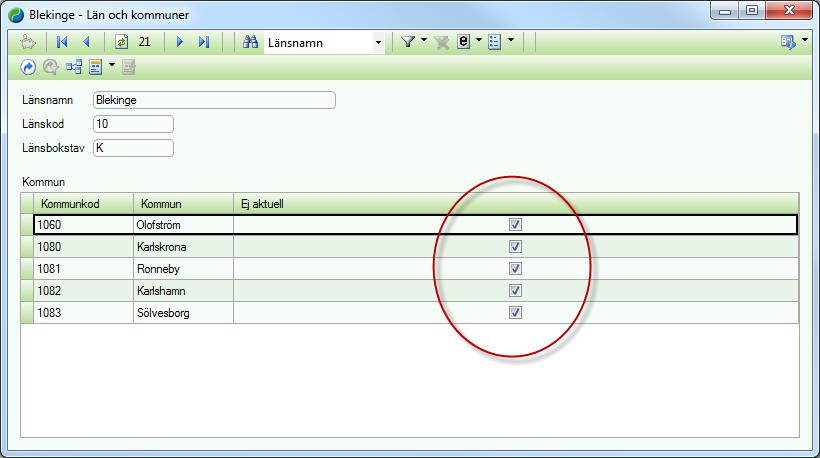This screenshot has width=820, height=458.
Task: Click the list view icon
Action: pyautogui.click(x=495, y=42)
